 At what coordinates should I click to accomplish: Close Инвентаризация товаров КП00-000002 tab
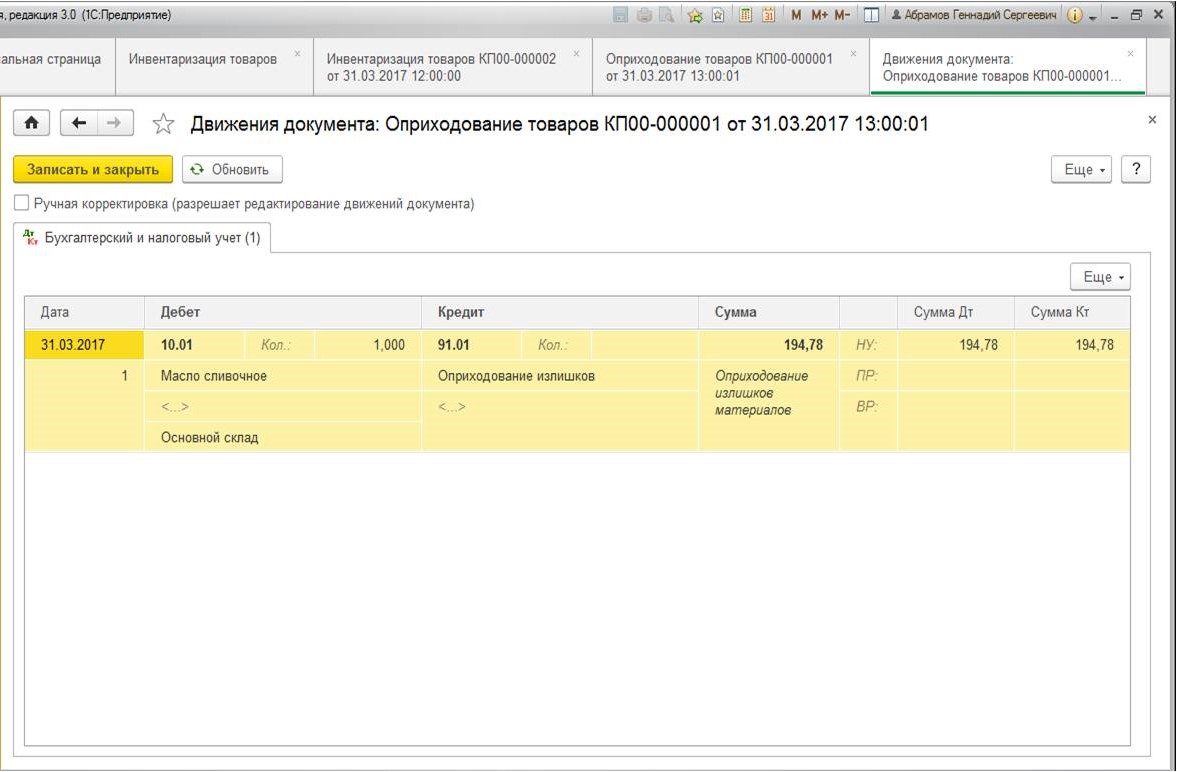pyautogui.click(x=576, y=53)
